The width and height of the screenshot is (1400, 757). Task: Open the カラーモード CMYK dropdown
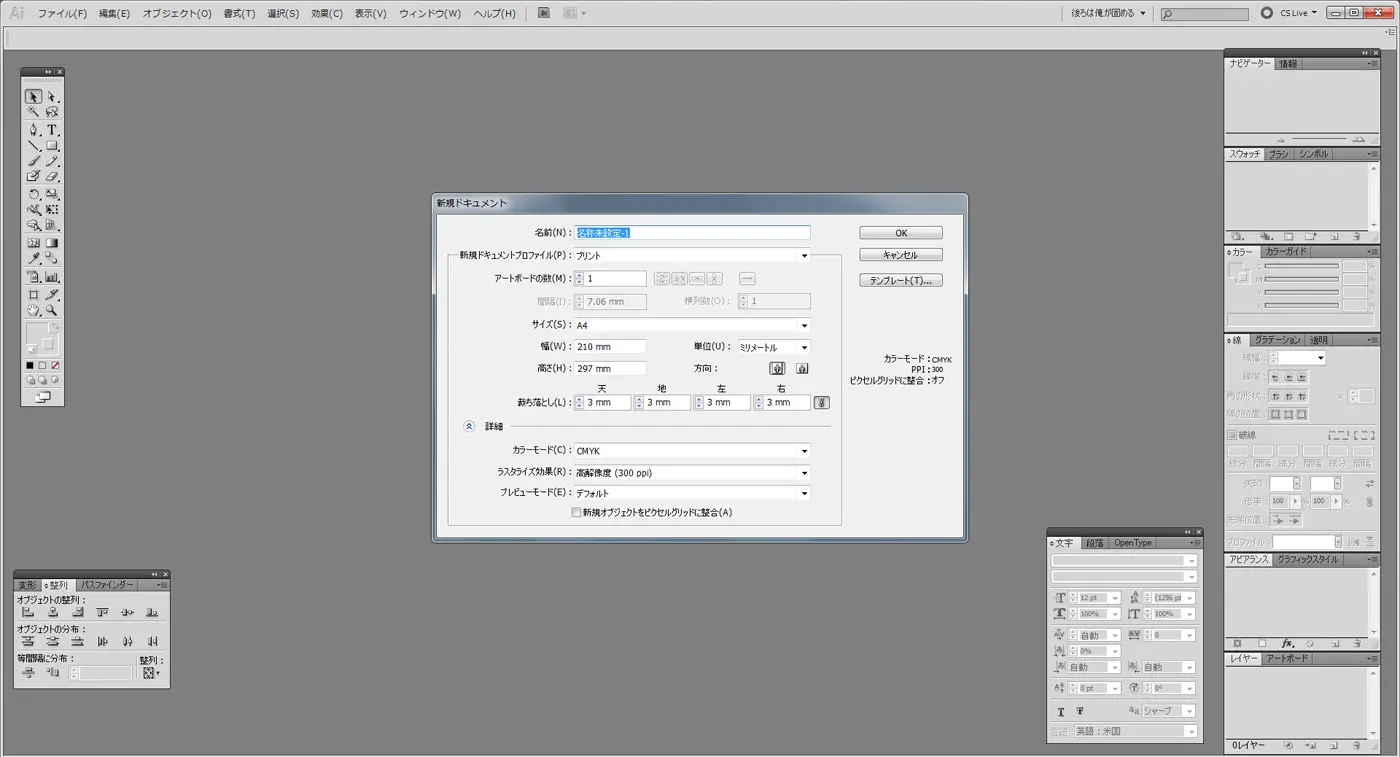[x=692, y=451]
